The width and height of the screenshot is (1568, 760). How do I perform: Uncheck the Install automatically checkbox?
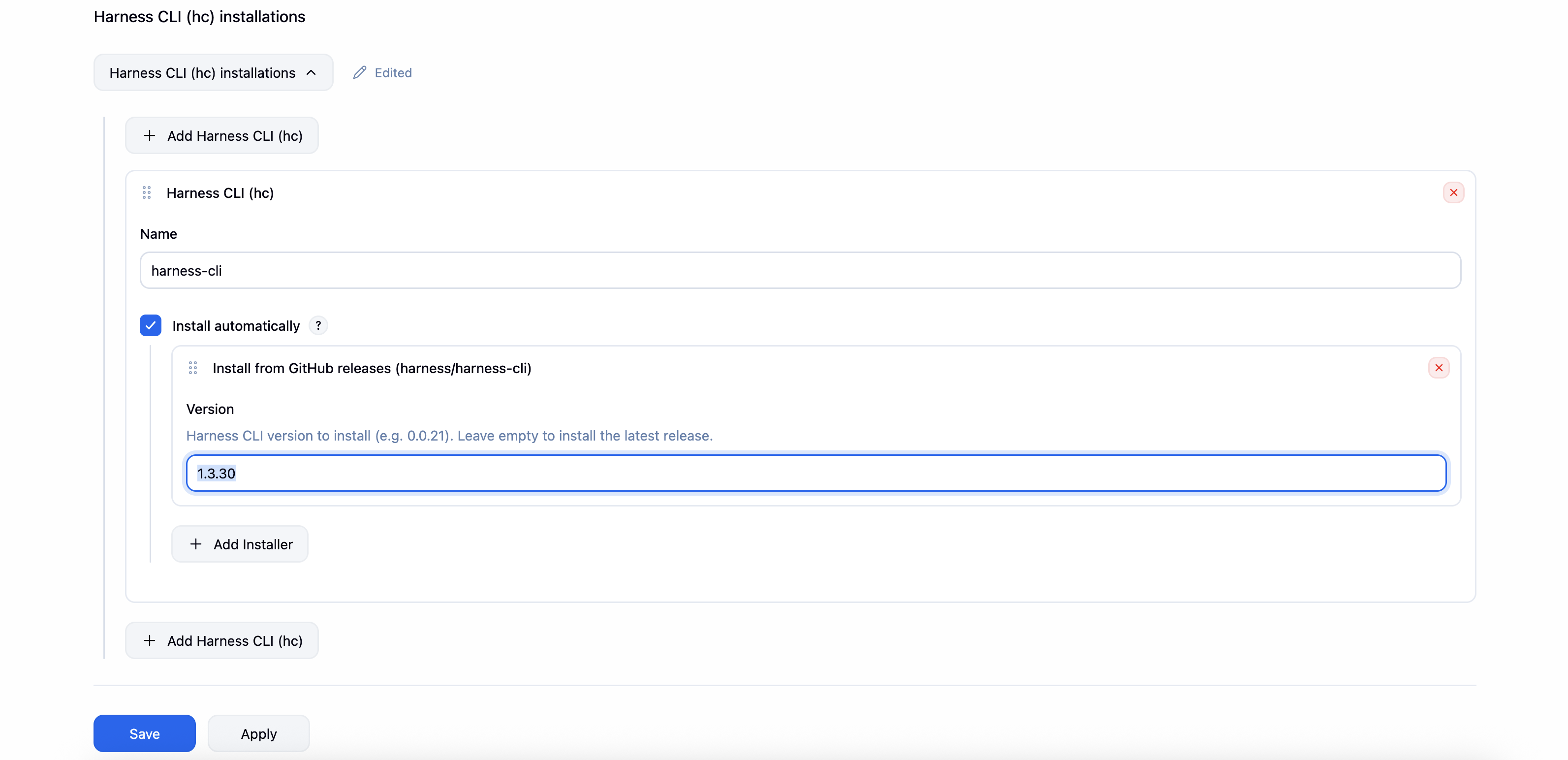pos(150,325)
